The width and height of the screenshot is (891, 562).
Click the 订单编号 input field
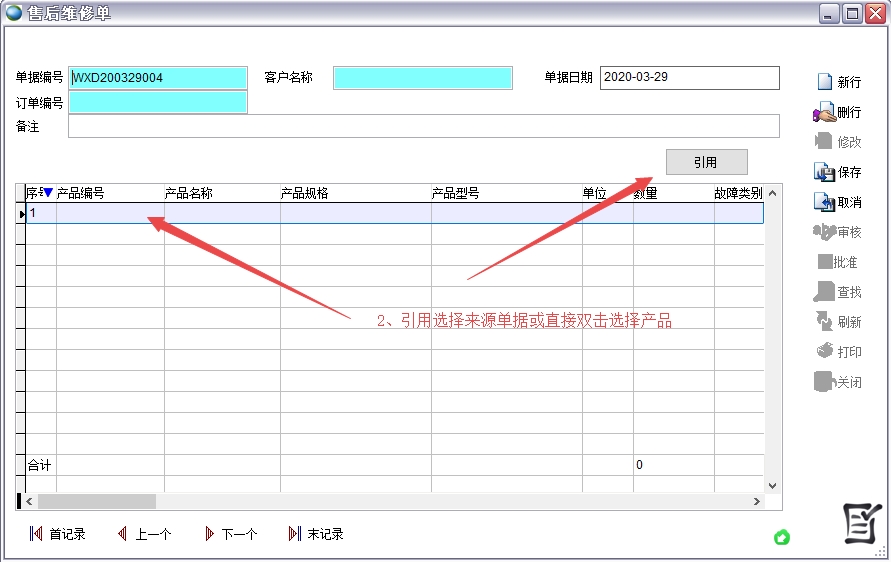[158, 102]
